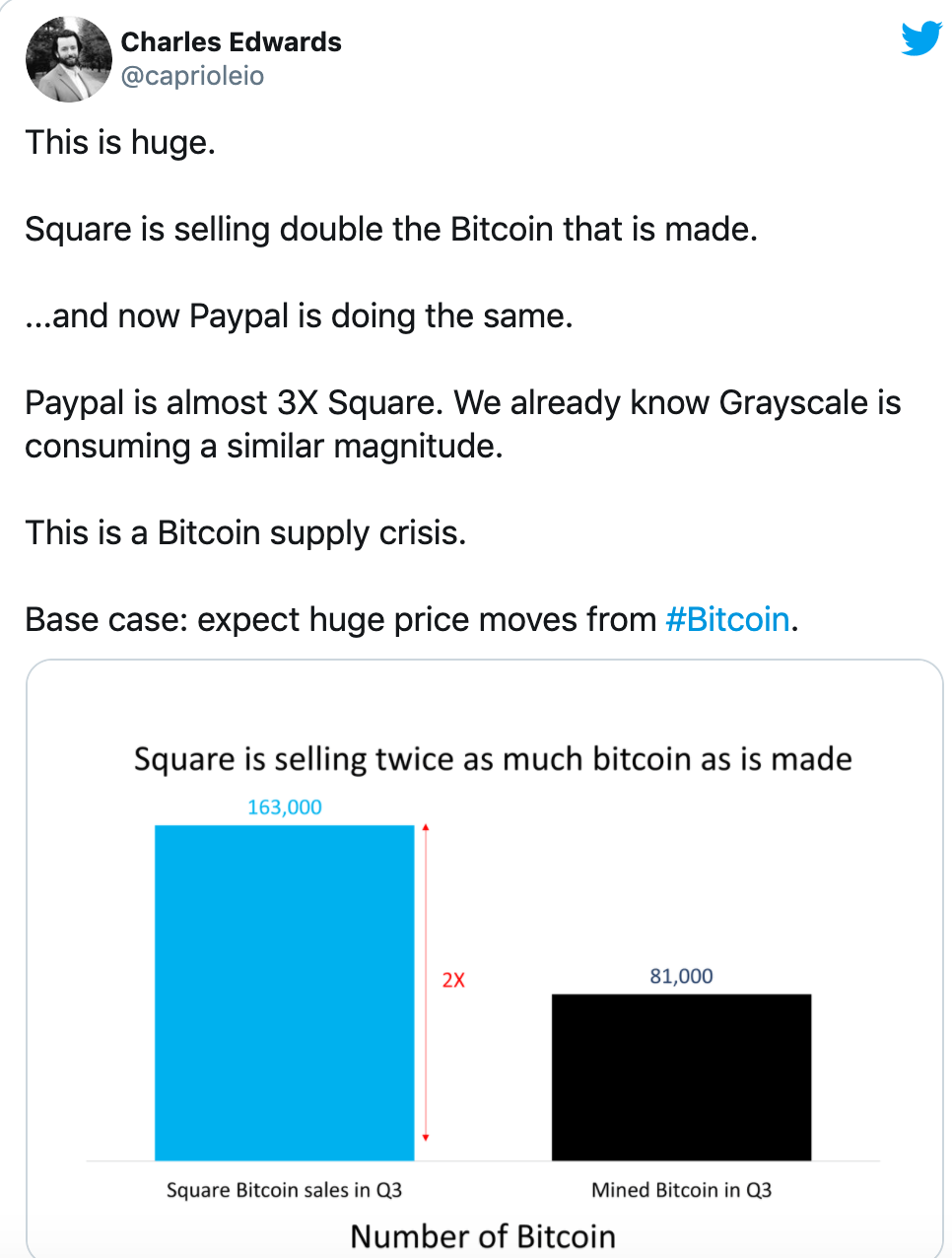952x1258 pixels.
Task: Click the red 2X annotation
Action: (453, 980)
